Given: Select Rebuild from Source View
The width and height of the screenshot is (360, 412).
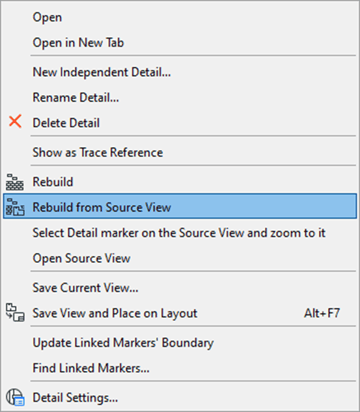Looking at the screenshot, I should point(180,207).
